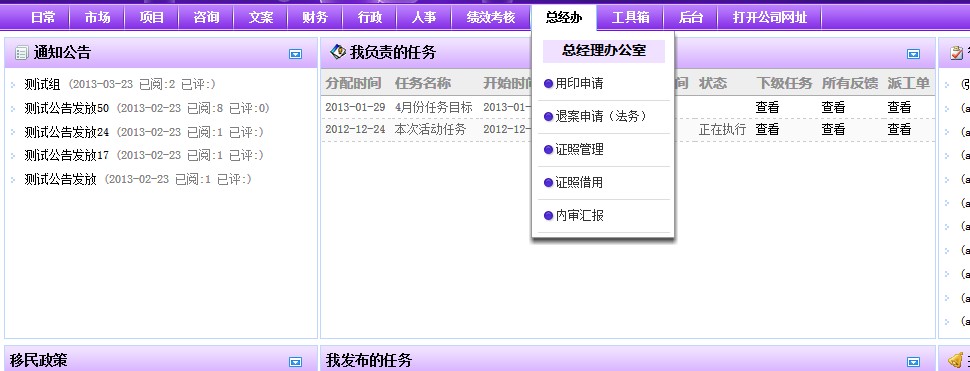Screen dimensions: 970x371
Task: Collapse the 移民政策 panel
Action: pyautogui.click(x=296, y=362)
